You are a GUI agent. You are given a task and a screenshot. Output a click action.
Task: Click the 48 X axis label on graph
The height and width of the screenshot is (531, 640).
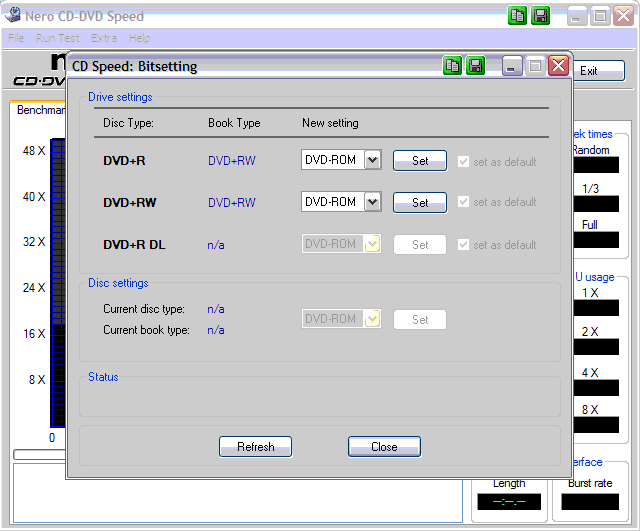pyautogui.click(x=34, y=151)
